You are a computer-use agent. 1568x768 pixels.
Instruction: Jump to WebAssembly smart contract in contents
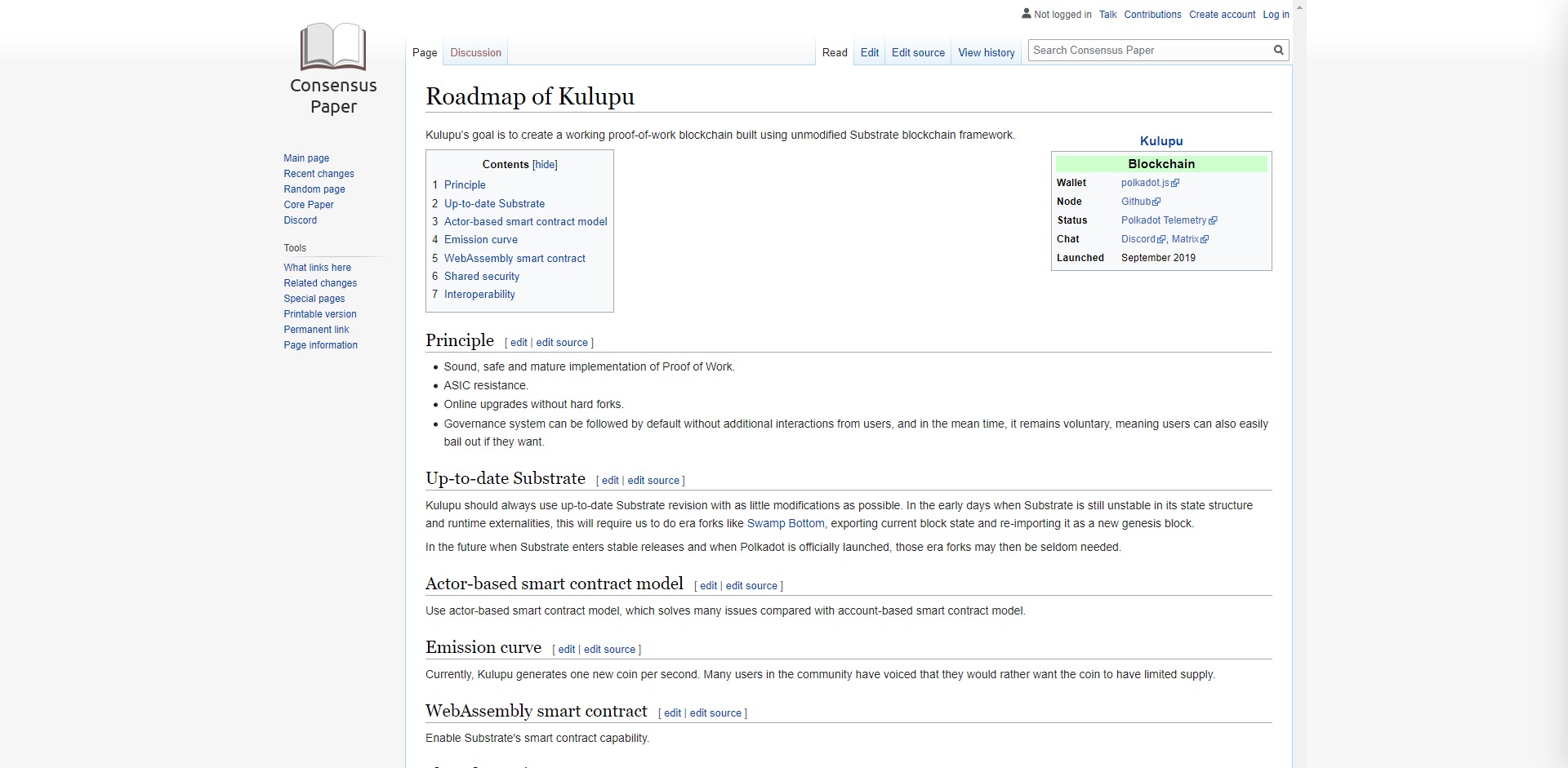click(x=514, y=259)
